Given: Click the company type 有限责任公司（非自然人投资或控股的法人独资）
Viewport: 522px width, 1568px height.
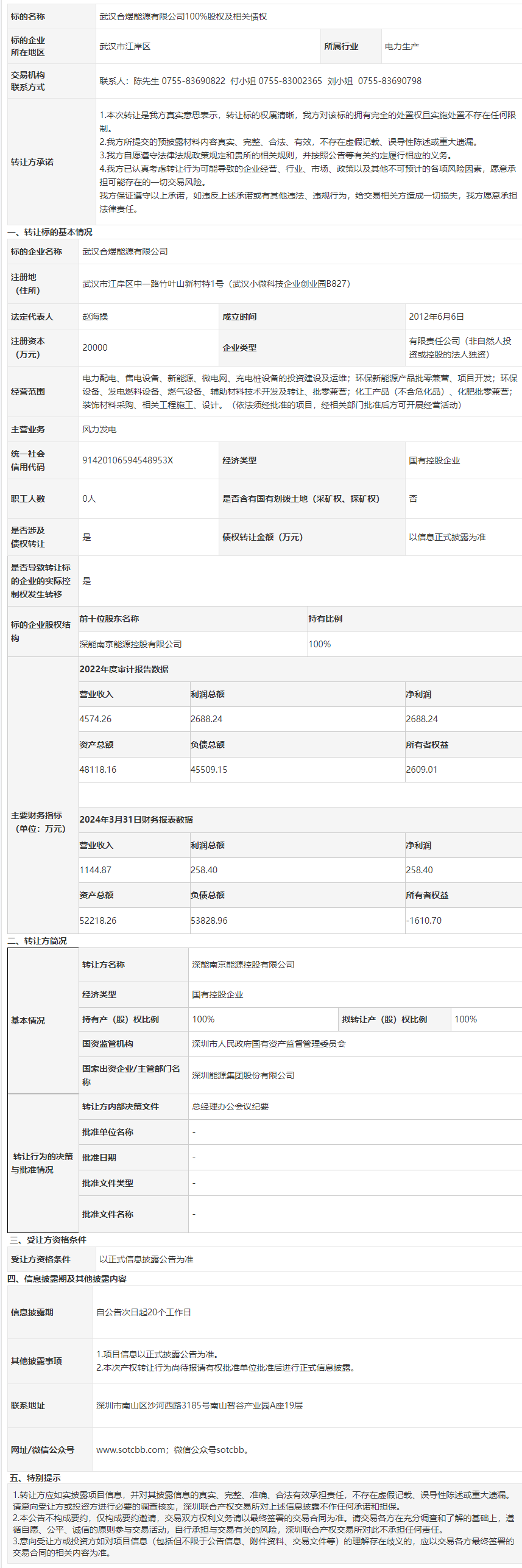Looking at the screenshot, I should coord(460,348).
